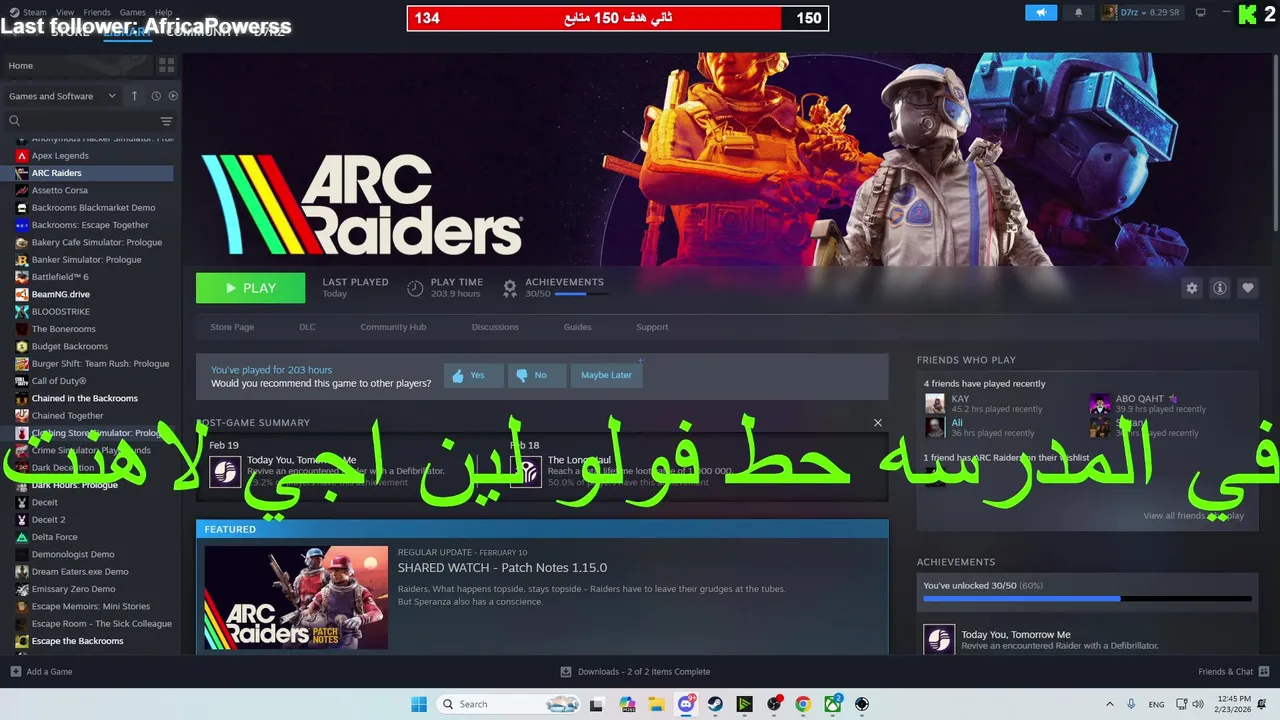Click the achievements gear badge icon
This screenshot has height=720, width=1280.
click(510, 288)
